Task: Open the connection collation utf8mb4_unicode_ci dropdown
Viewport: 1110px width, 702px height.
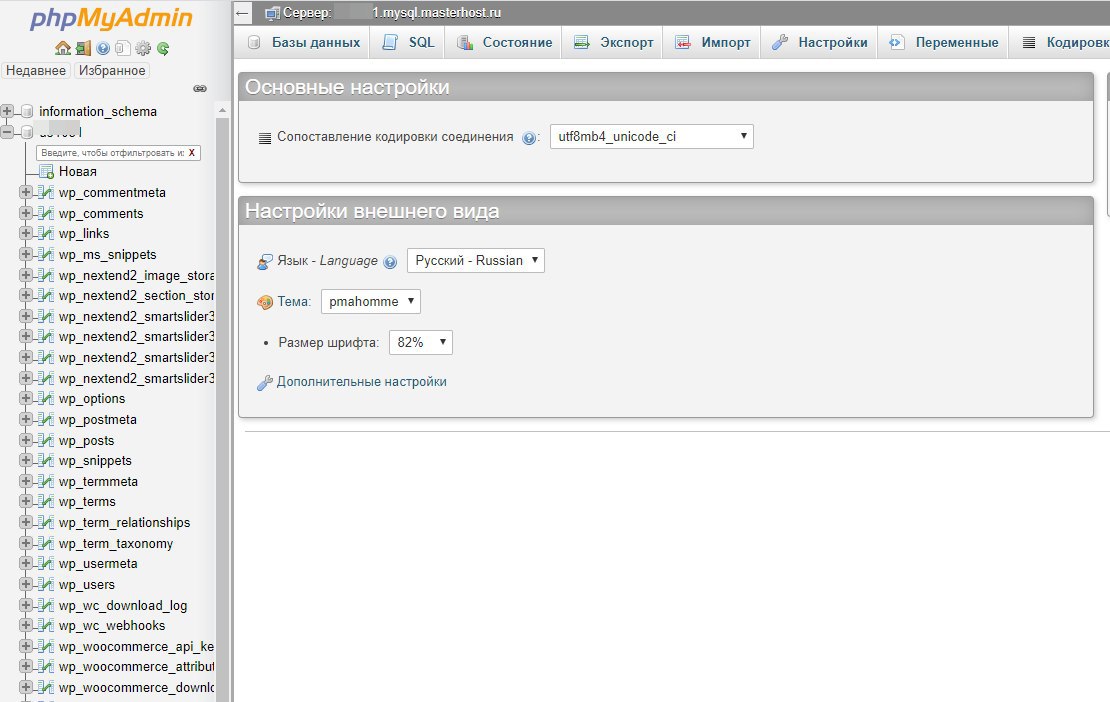Action: pos(651,137)
